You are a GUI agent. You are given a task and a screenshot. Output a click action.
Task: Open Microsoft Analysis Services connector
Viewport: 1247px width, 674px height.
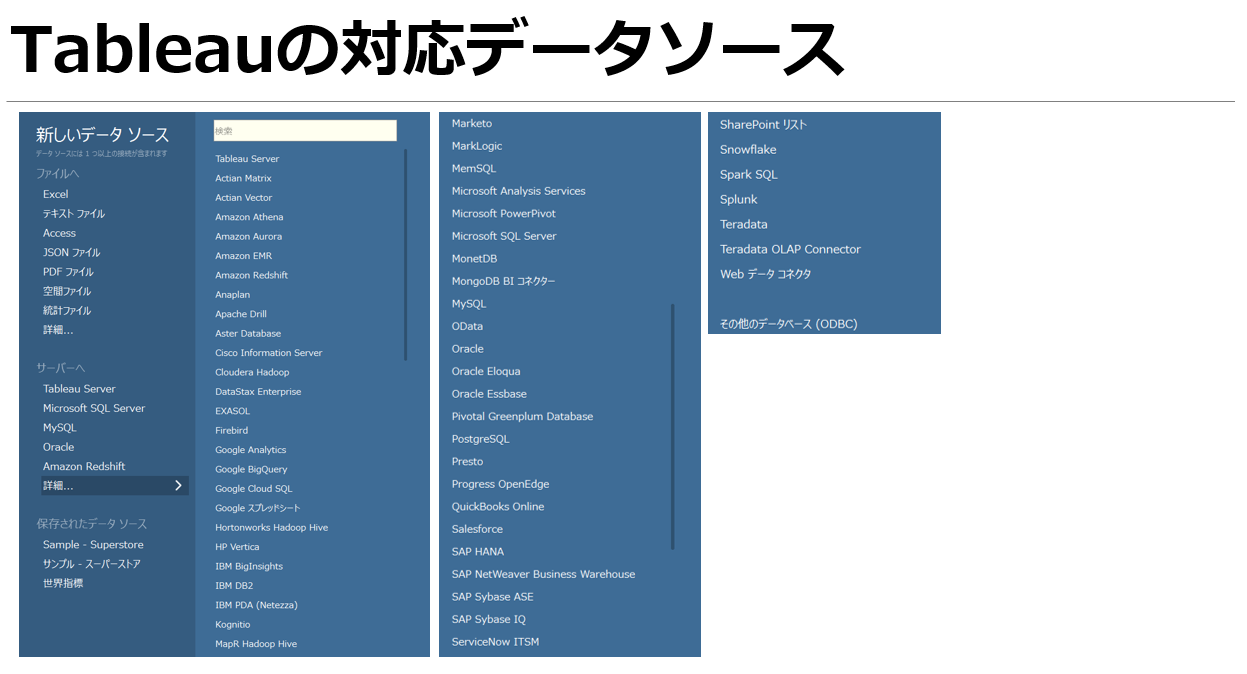pyautogui.click(x=519, y=191)
